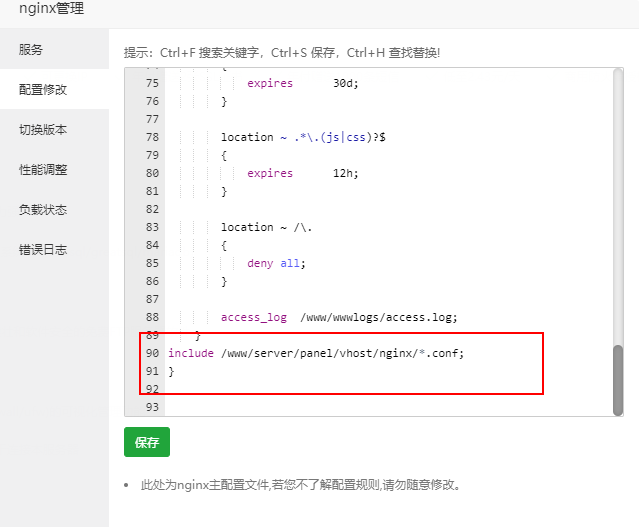
Task: Click line number 82 in gutter
Action: coord(152,209)
